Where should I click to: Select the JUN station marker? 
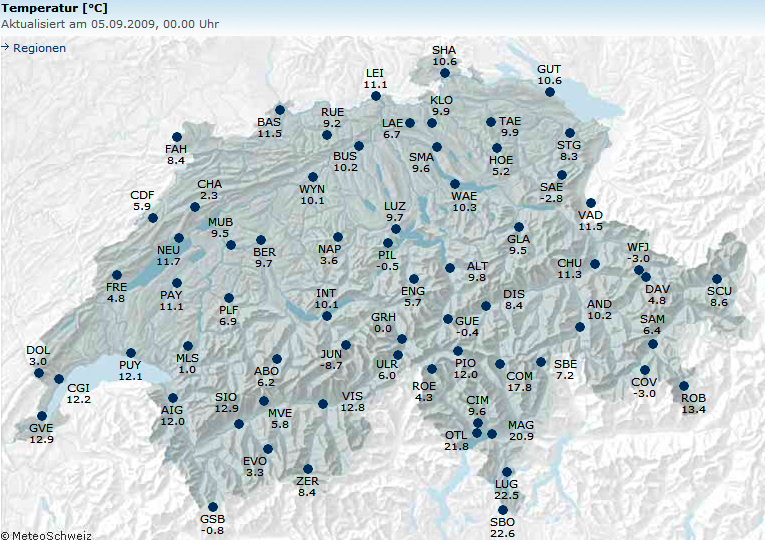pyautogui.click(x=346, y=345)
